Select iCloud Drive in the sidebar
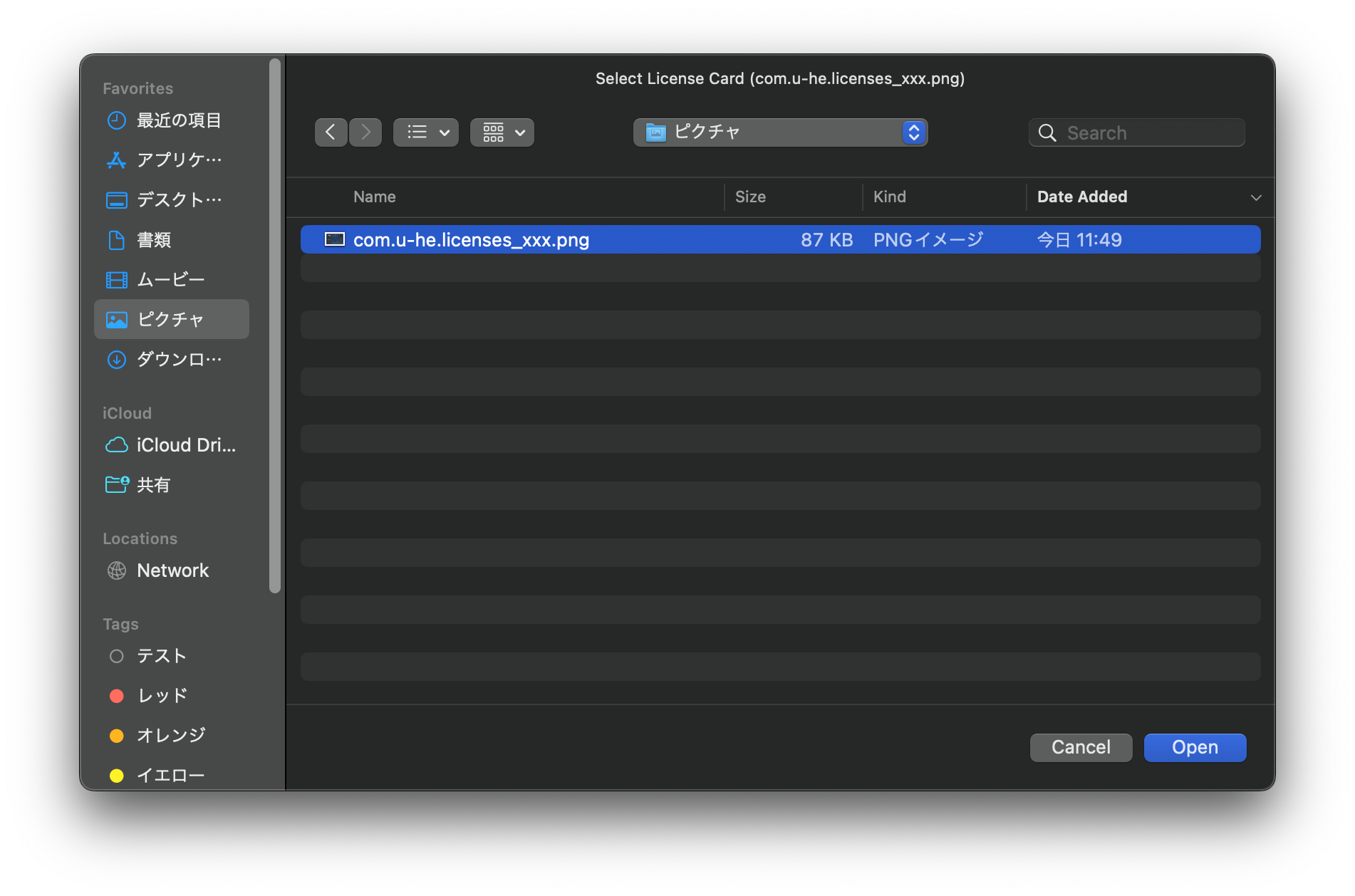 tap(185, 445)
